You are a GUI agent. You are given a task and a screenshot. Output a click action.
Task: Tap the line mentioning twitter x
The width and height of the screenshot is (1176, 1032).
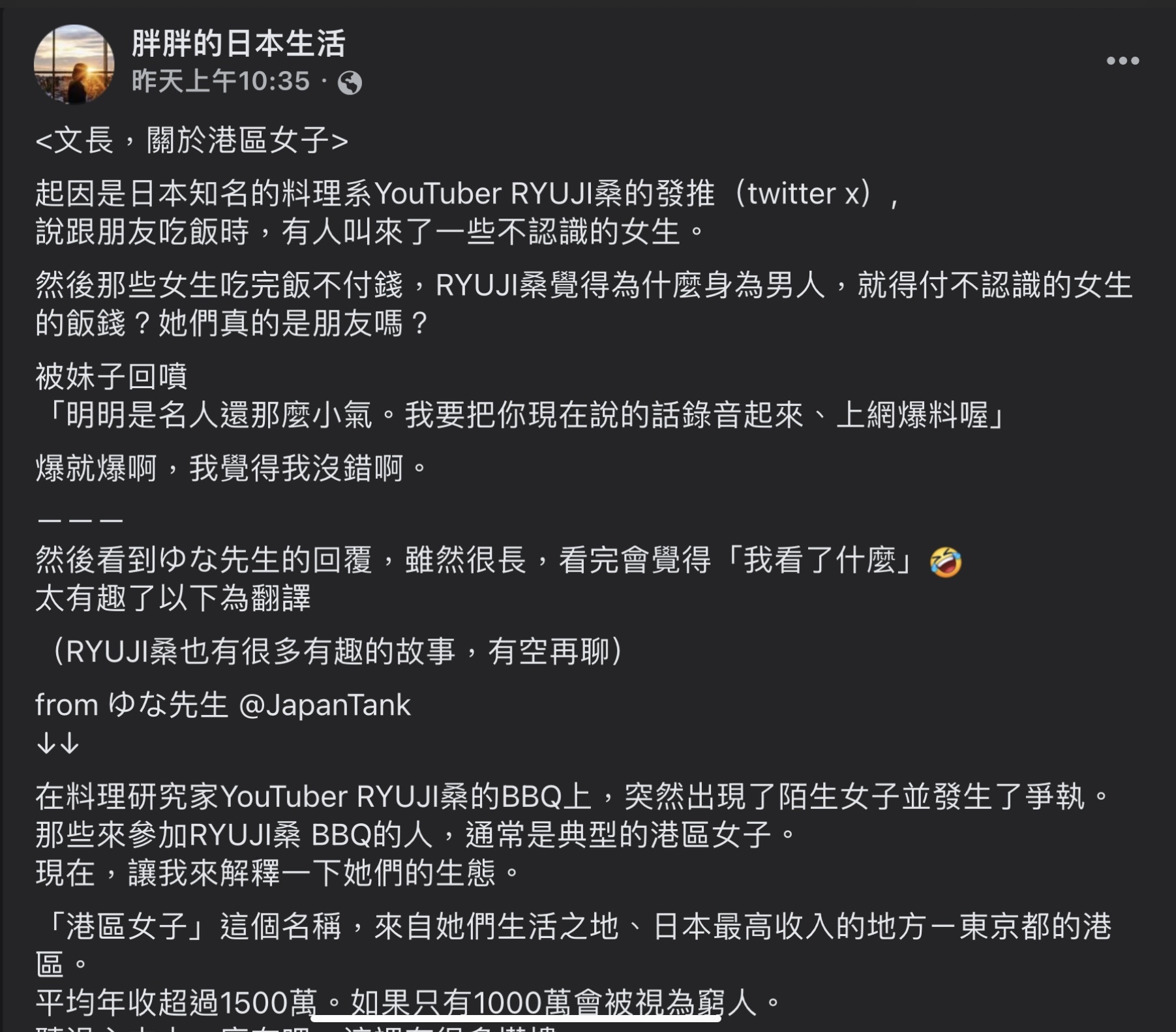coord(468,194)
